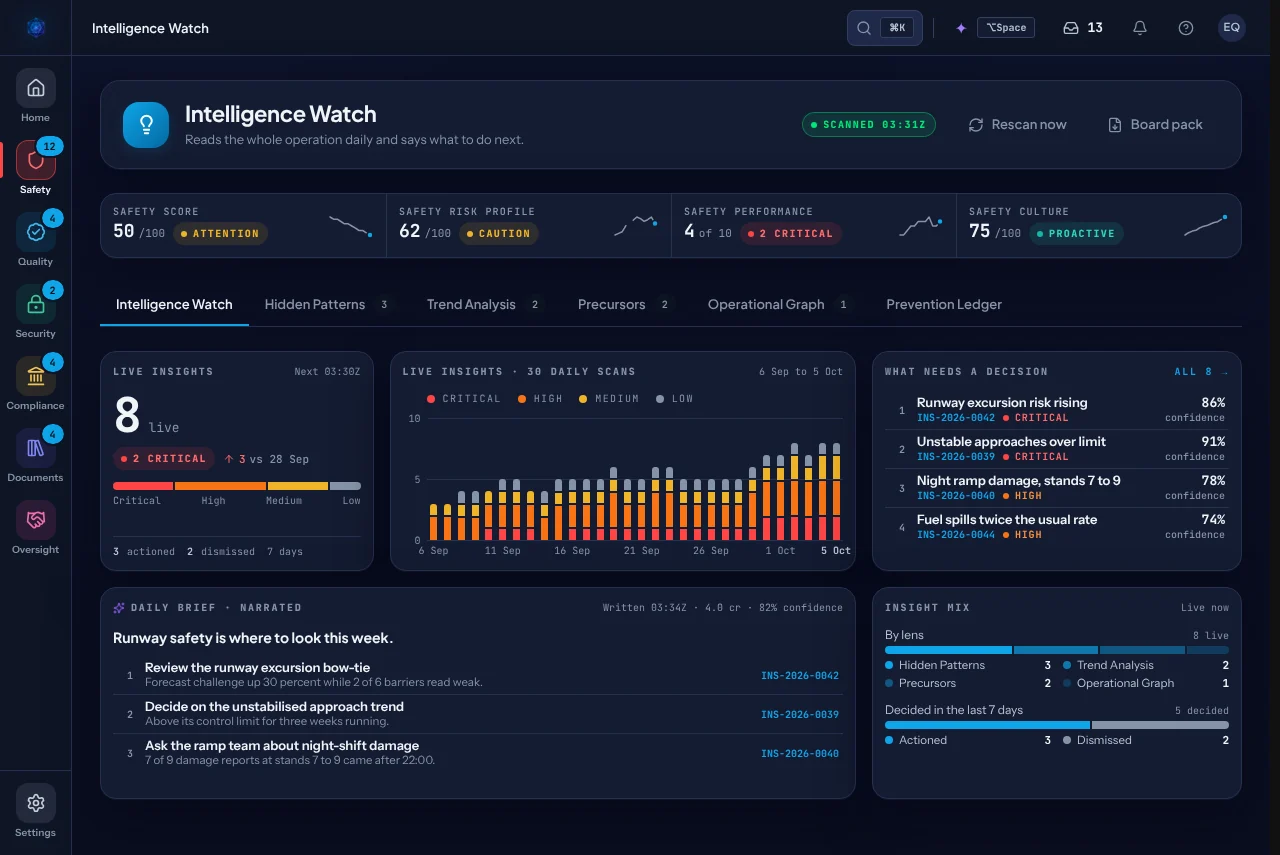Click Operational Graph row in Insight Mix
Viewport: 1280px width, 855px height.
1146,683
